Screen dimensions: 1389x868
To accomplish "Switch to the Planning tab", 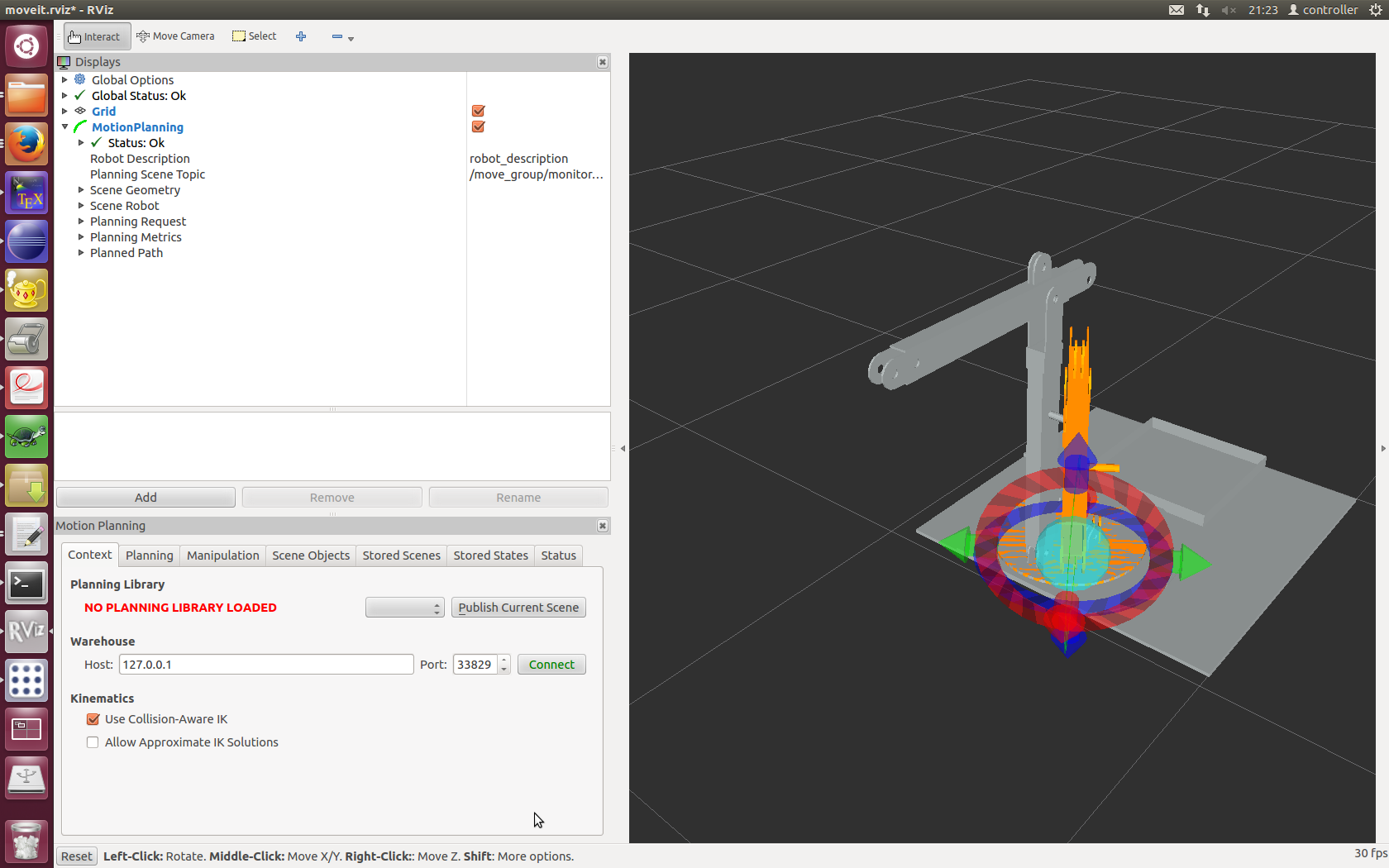I will (x=150, y=556).
